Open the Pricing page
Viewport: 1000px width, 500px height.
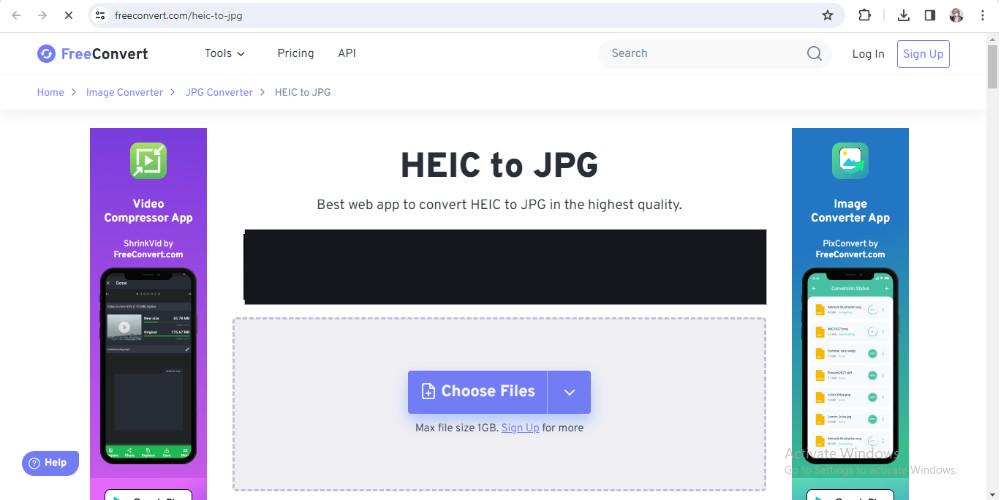pos(295,54)
